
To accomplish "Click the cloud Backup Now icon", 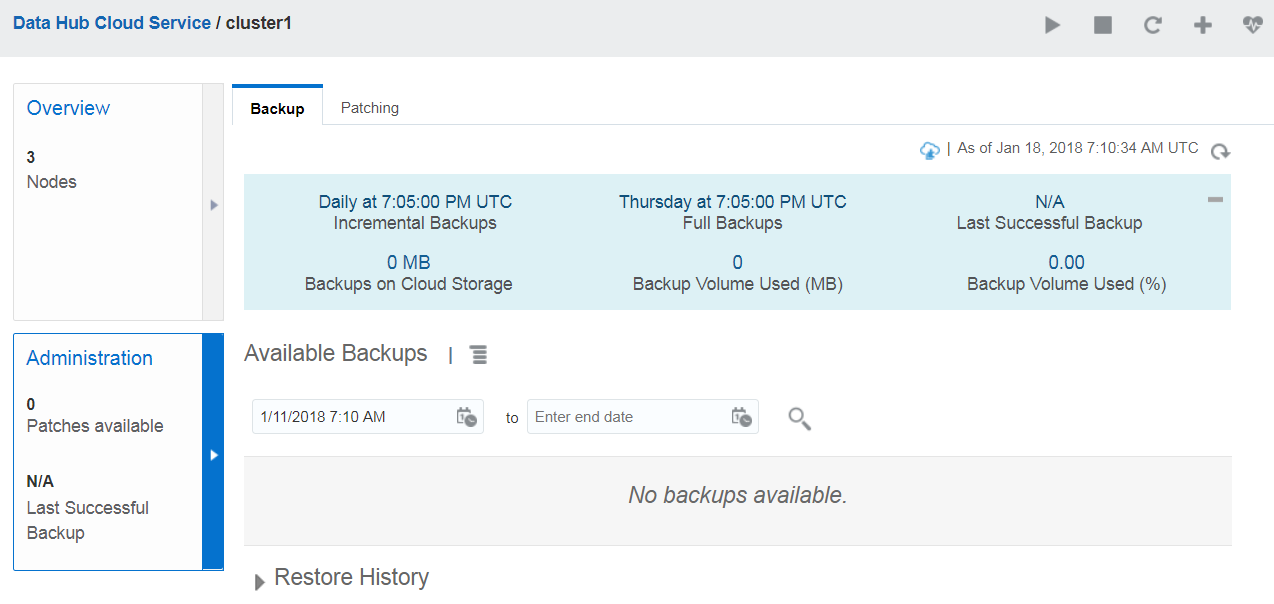I will [930, 150].
